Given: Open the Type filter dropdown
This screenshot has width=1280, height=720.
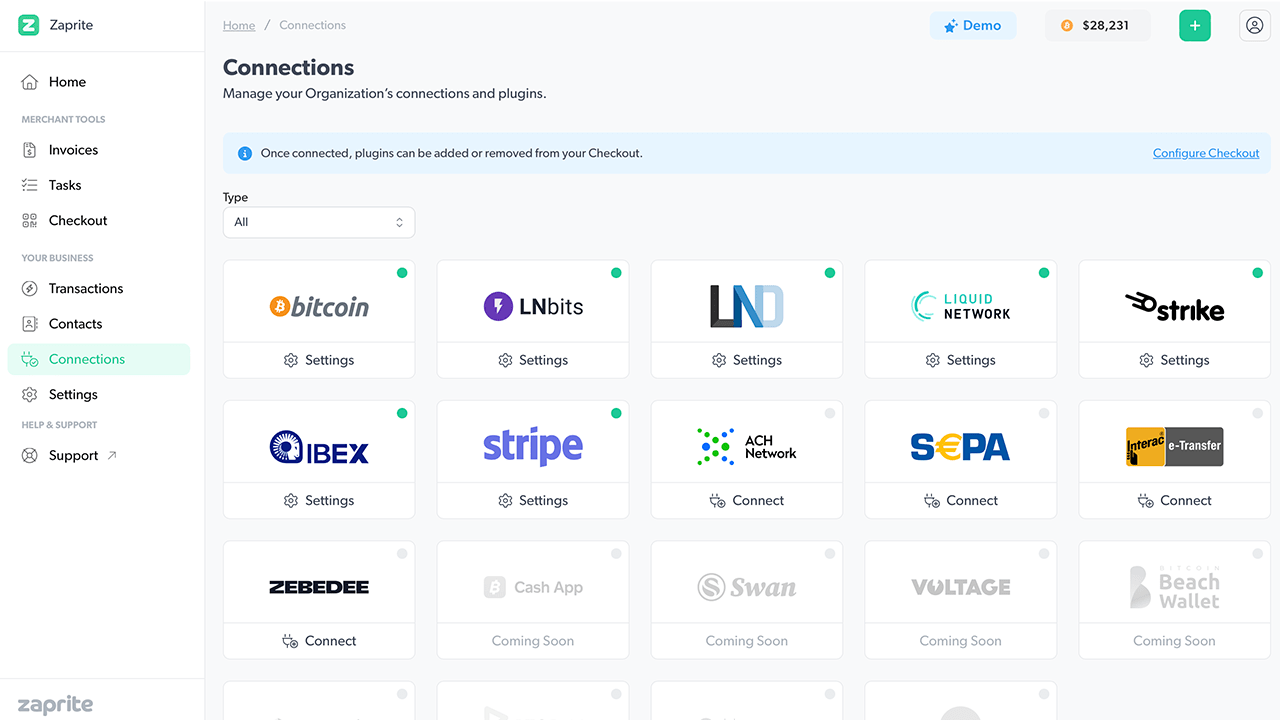Looking at the screenshot, I should coord(318,221).
